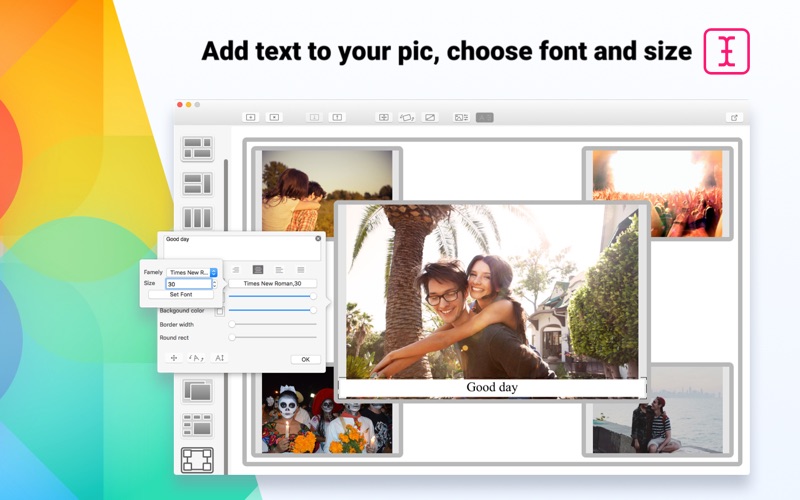Viewport: 800px width, 500px height.
Task: Click the Size input field
Action: pos(188,284)
